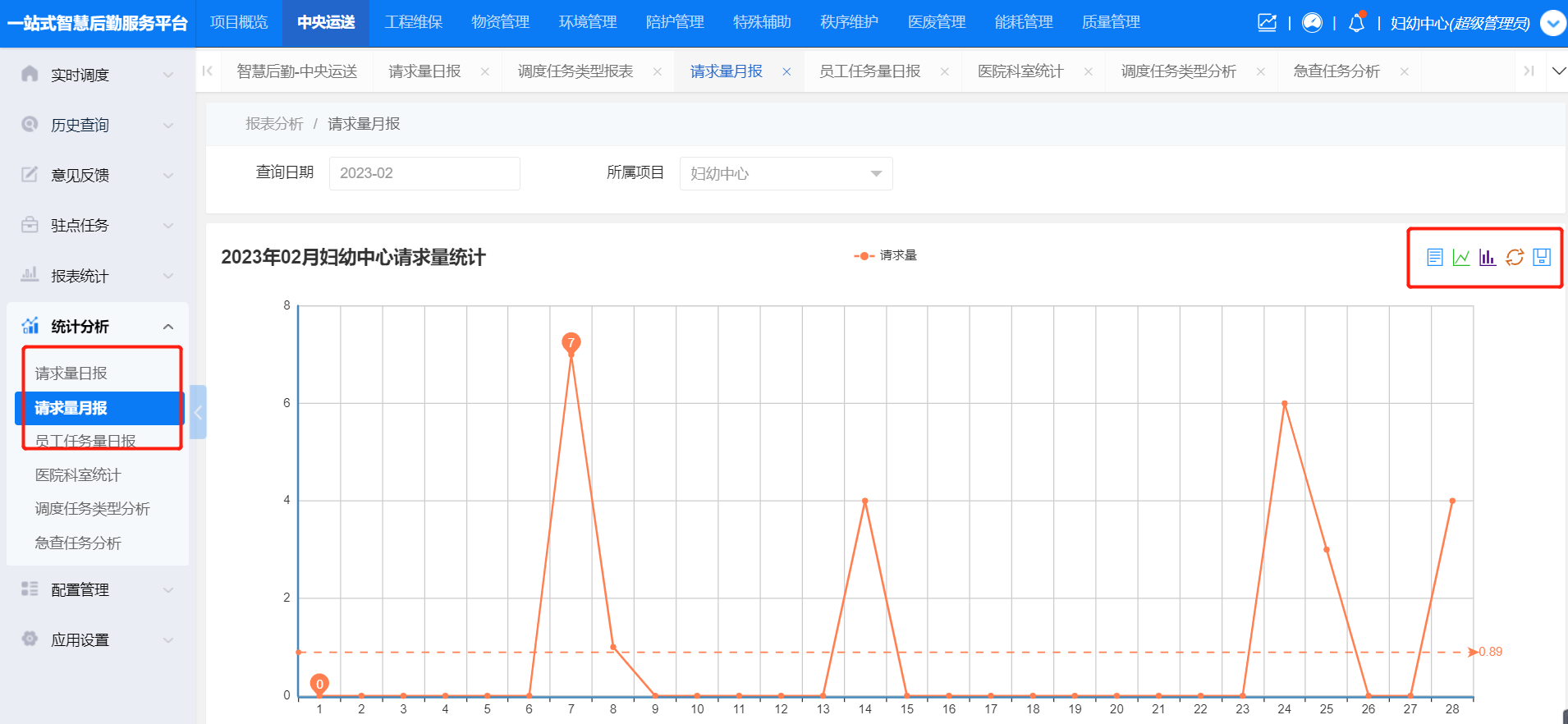This screenshot has height=724, width=1568.
Task: Select 调度任务类型分析 in sidebar submenu
Action: pyautogui.click(x=92, y=509)
